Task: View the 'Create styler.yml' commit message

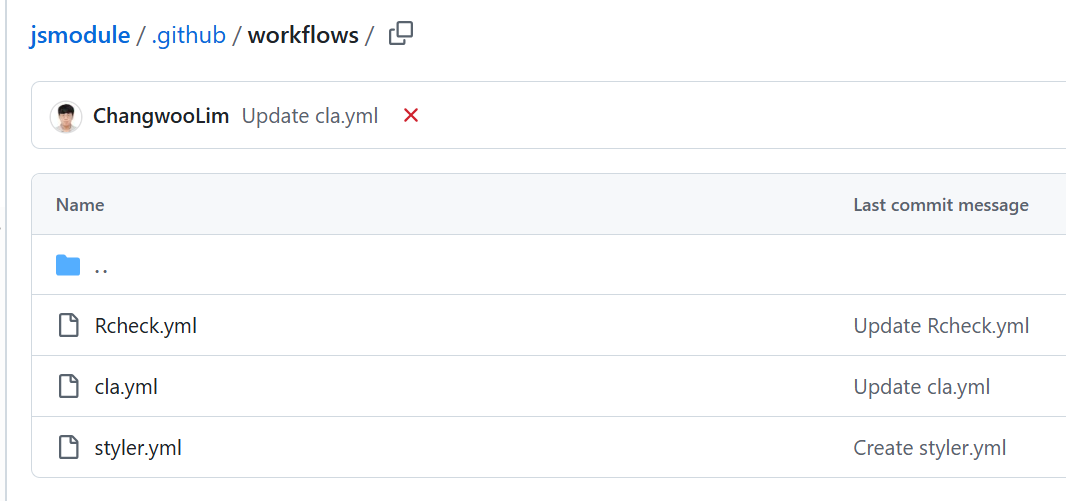Action: 929,448
